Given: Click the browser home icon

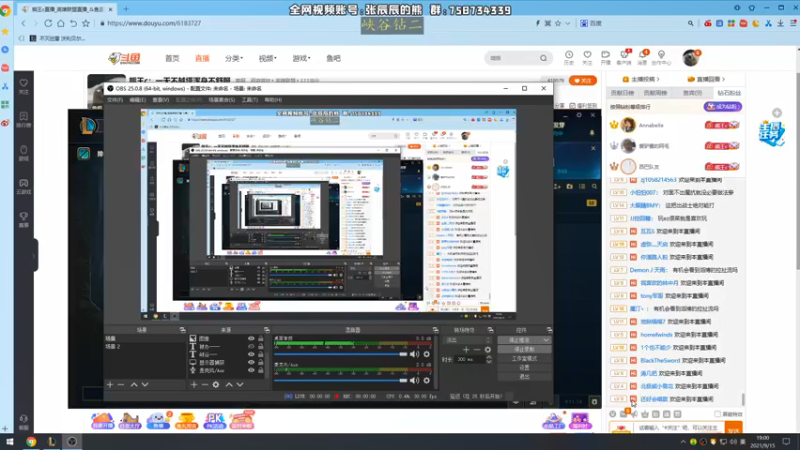Looking at the screenshot, I should pos(61,23).
